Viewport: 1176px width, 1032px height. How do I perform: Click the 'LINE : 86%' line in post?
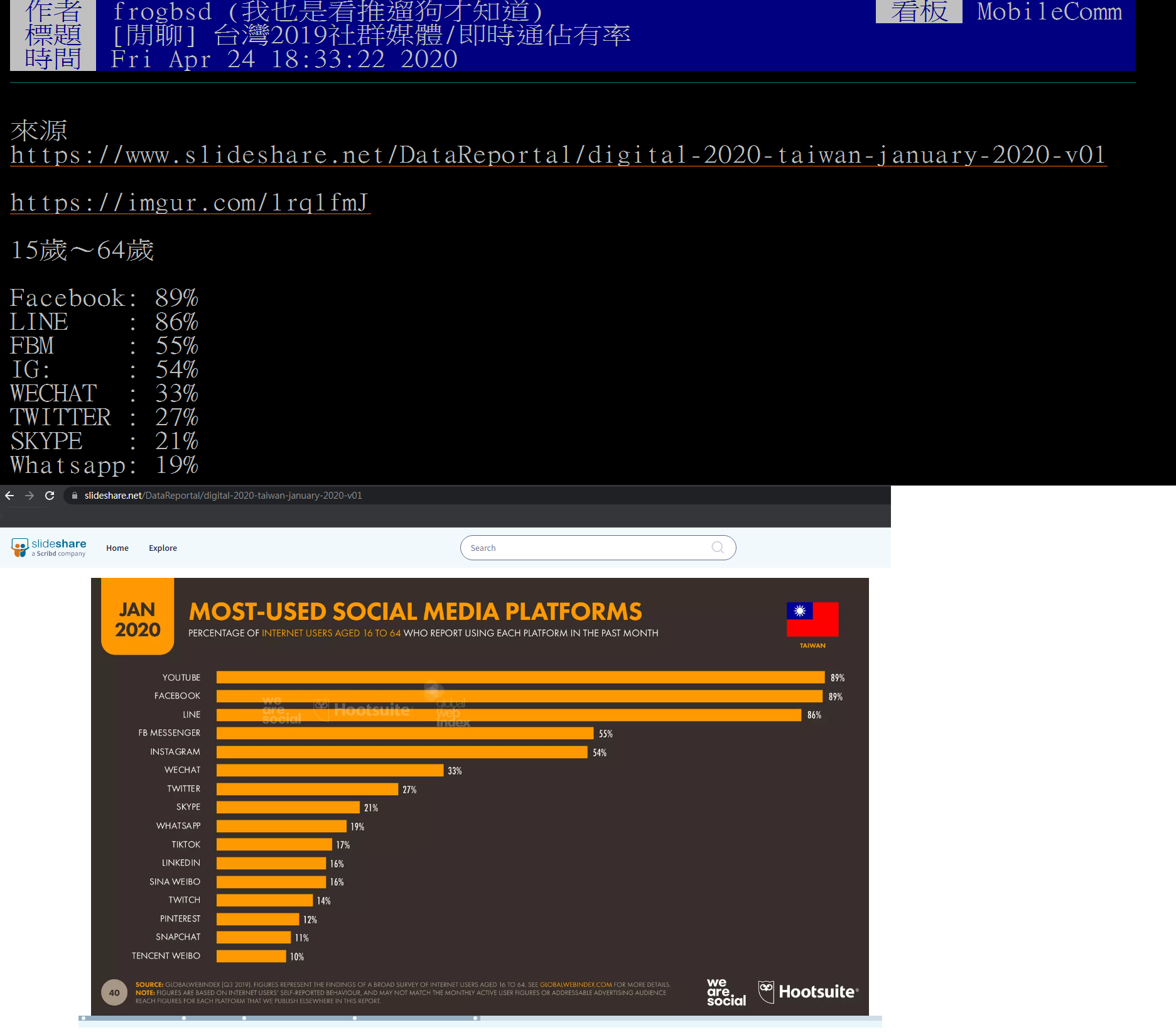pyautogui.click(x=104, y=322)
